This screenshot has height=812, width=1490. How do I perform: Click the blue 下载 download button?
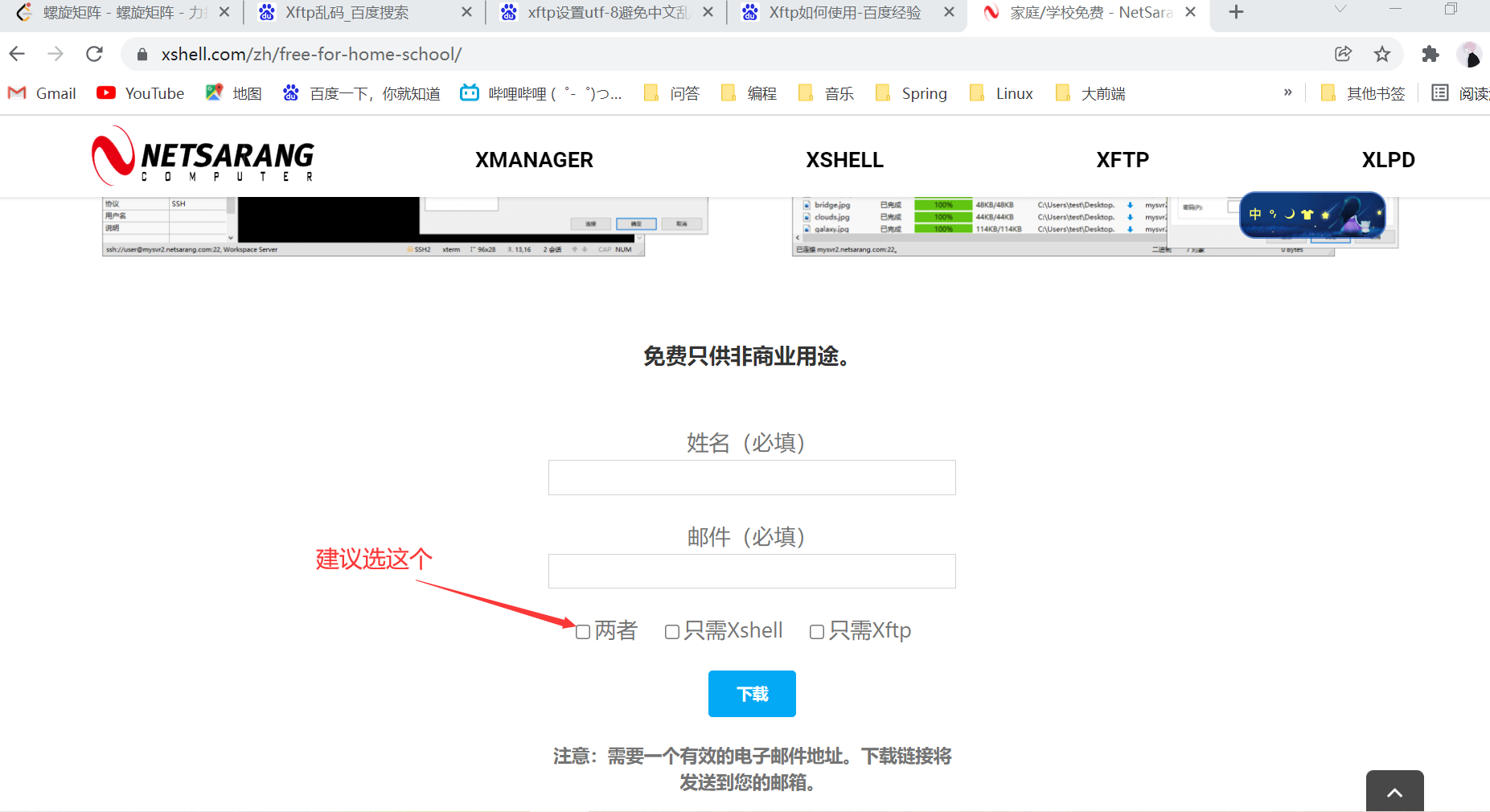[x=752, y=694]
